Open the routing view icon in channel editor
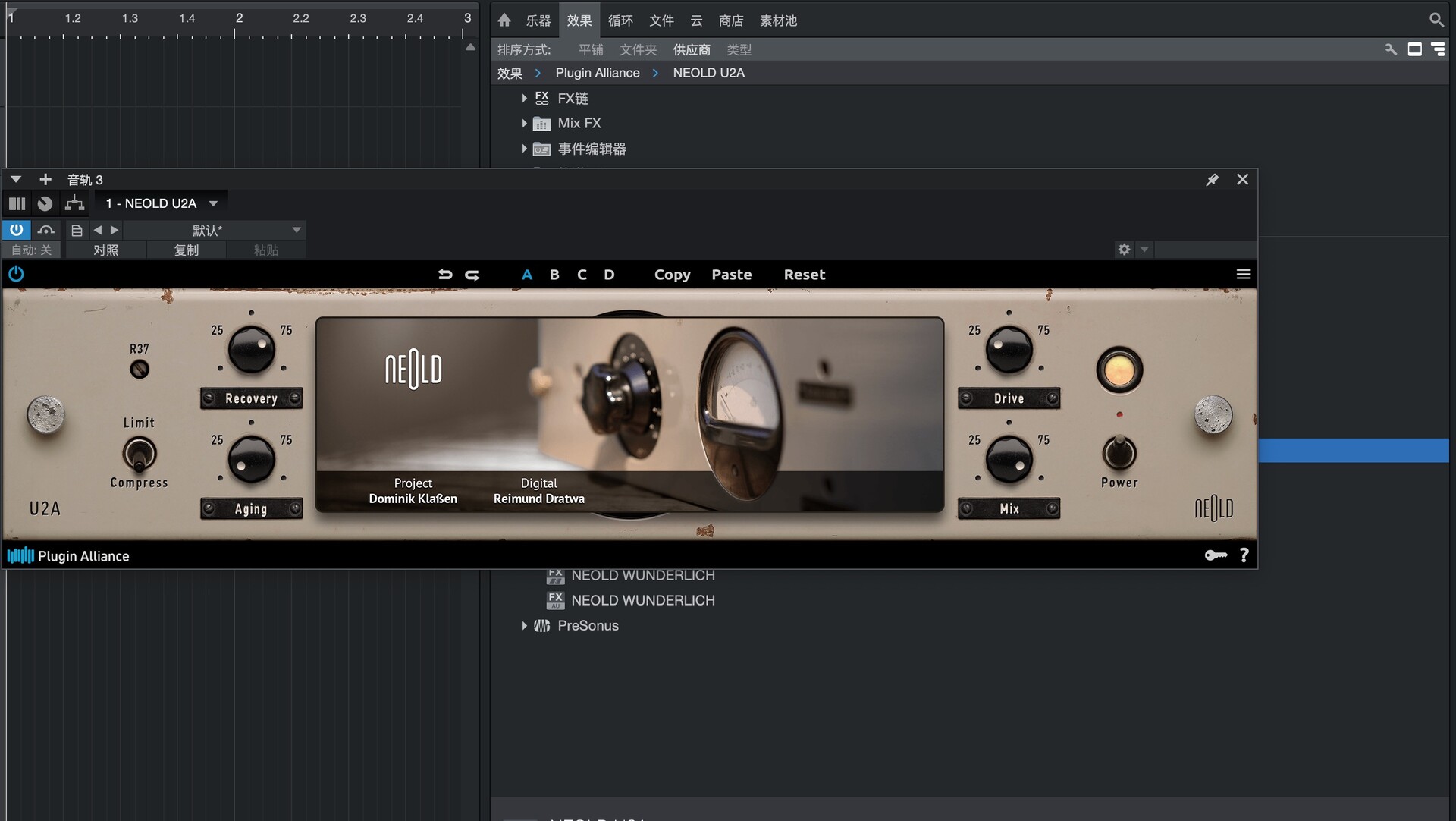The width and height of the screenshot is (1456, 821). click(x=74, y=203)
